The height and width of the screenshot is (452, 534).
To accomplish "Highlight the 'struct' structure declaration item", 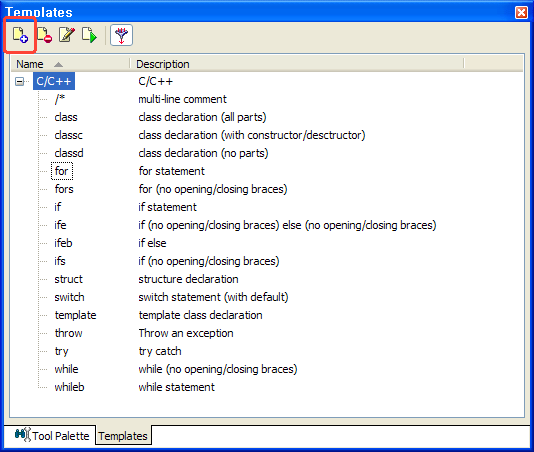I will (68, 279).
